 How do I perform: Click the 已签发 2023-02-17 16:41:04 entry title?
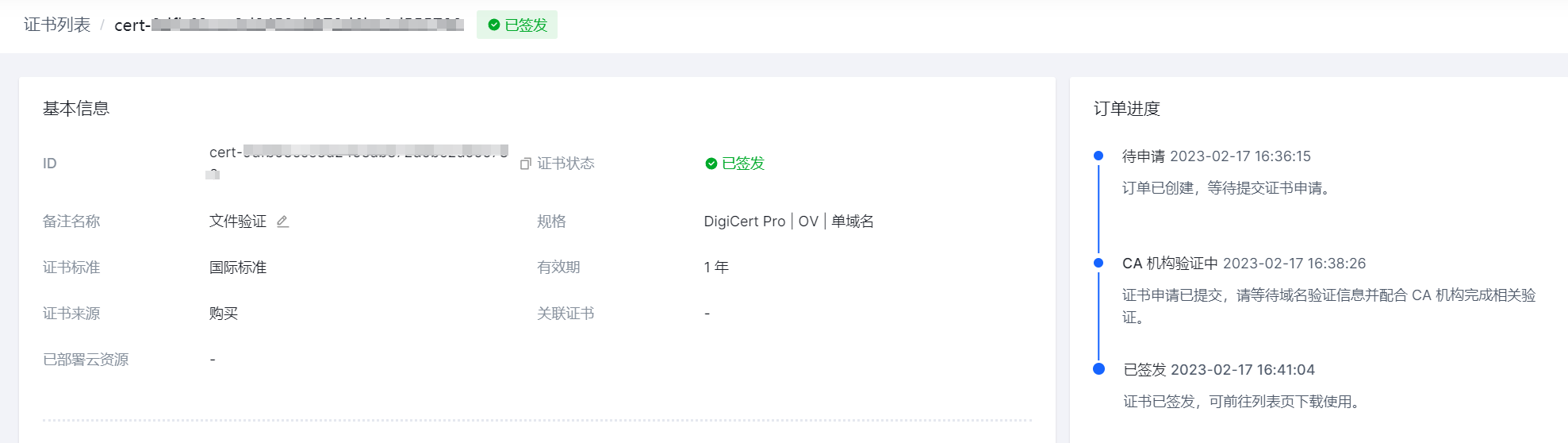1219,370
